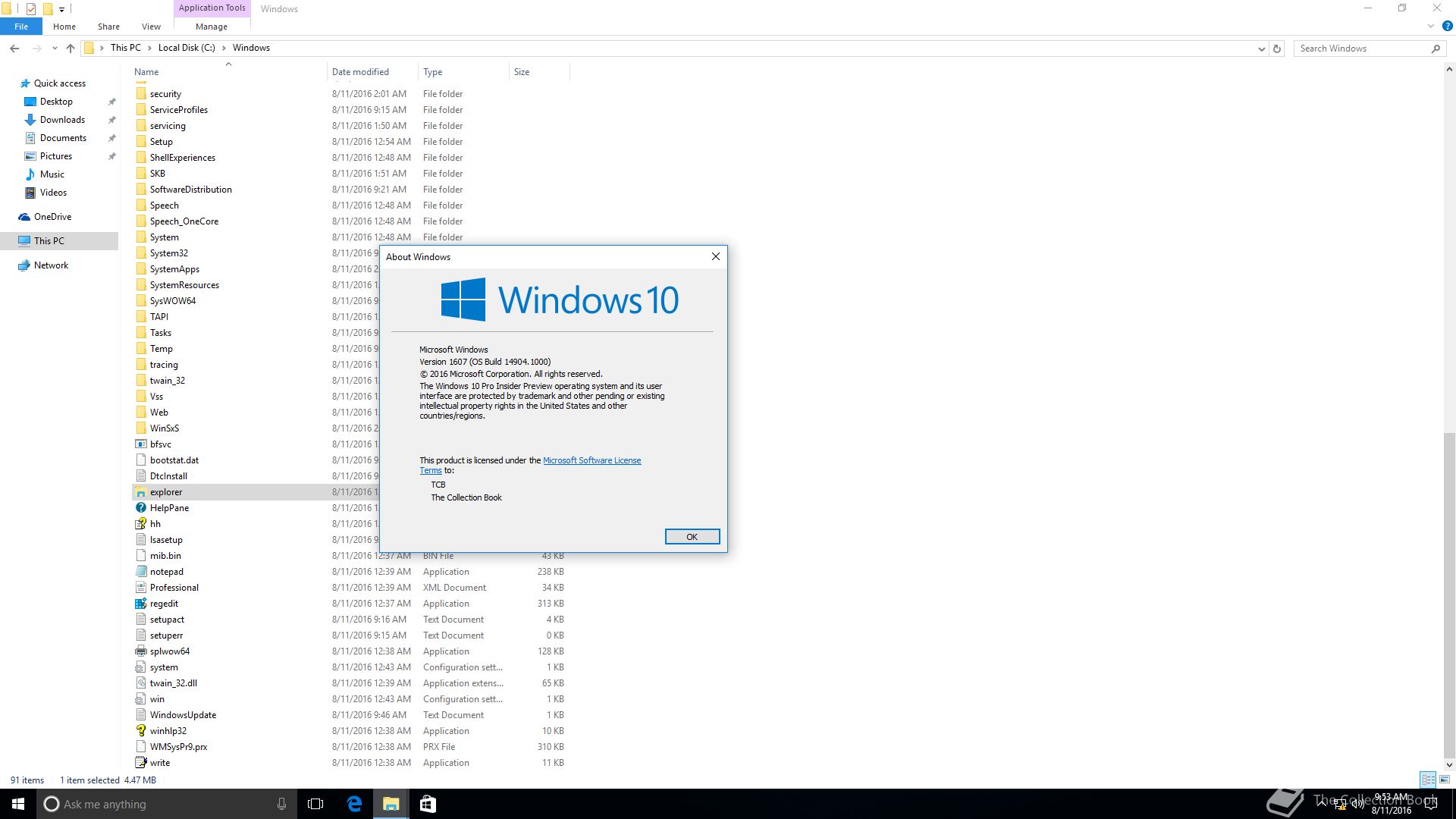Go up one folder level
1456x819 pixels.
pos(71,48)
